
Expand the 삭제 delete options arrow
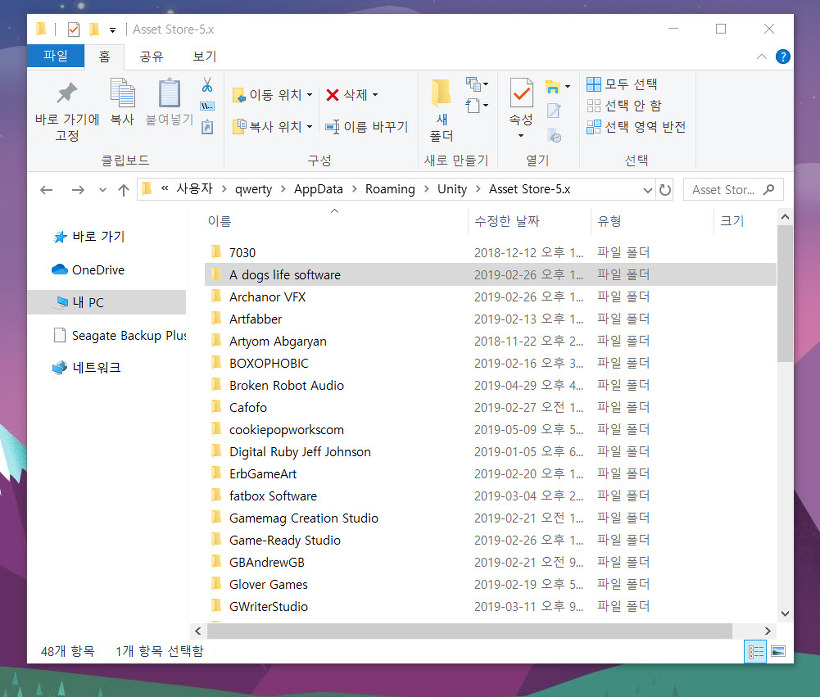point(375,95)
